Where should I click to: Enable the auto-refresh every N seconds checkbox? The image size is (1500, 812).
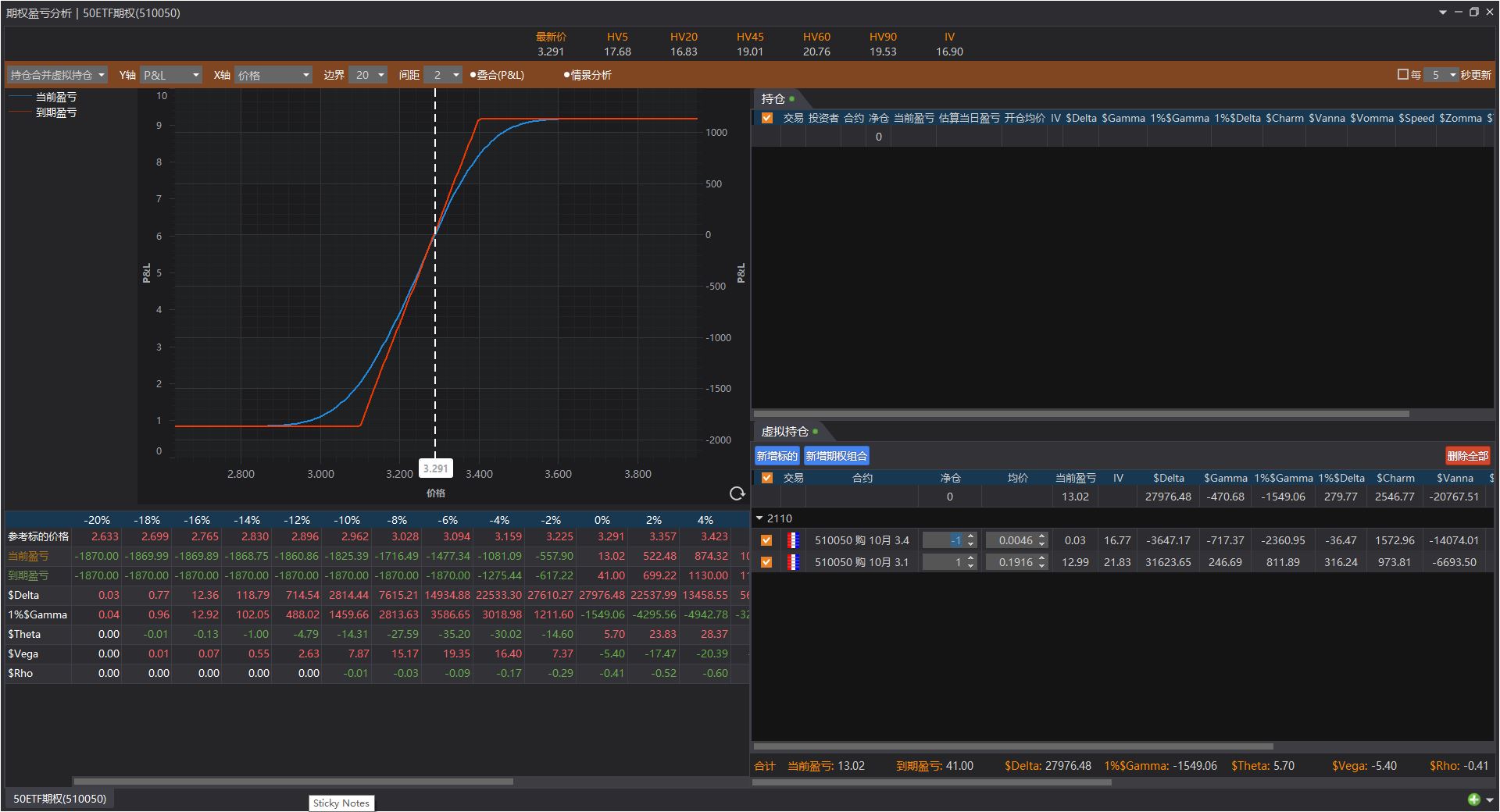[x=1402, y=75]
